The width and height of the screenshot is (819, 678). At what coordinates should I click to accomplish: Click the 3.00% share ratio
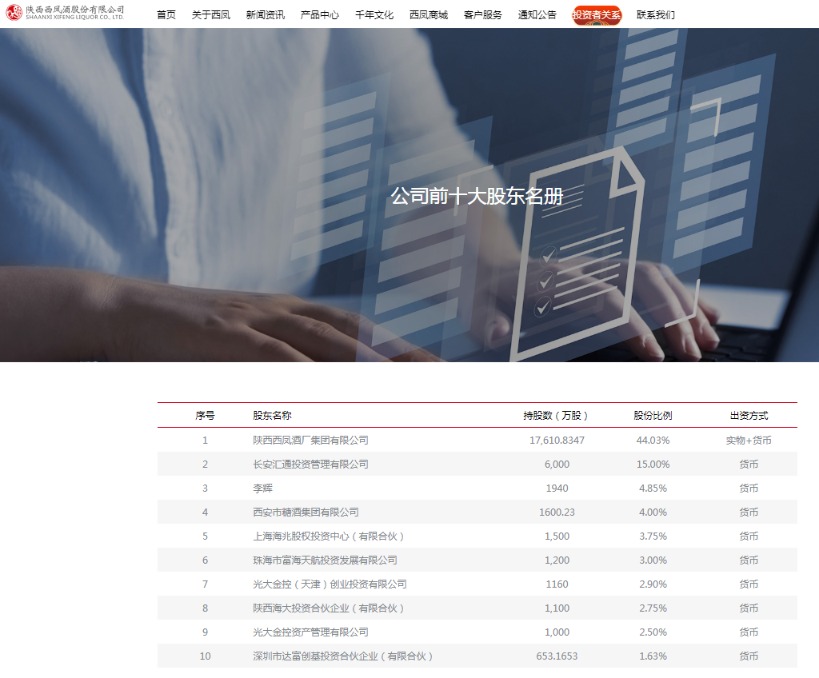(x=653, y=560)
